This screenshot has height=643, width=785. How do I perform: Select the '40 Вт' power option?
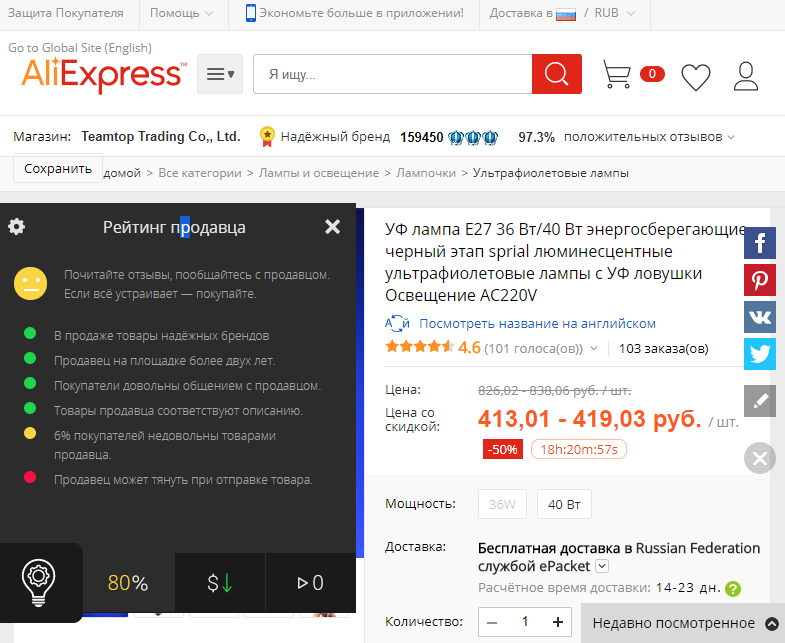coord(564,504)
